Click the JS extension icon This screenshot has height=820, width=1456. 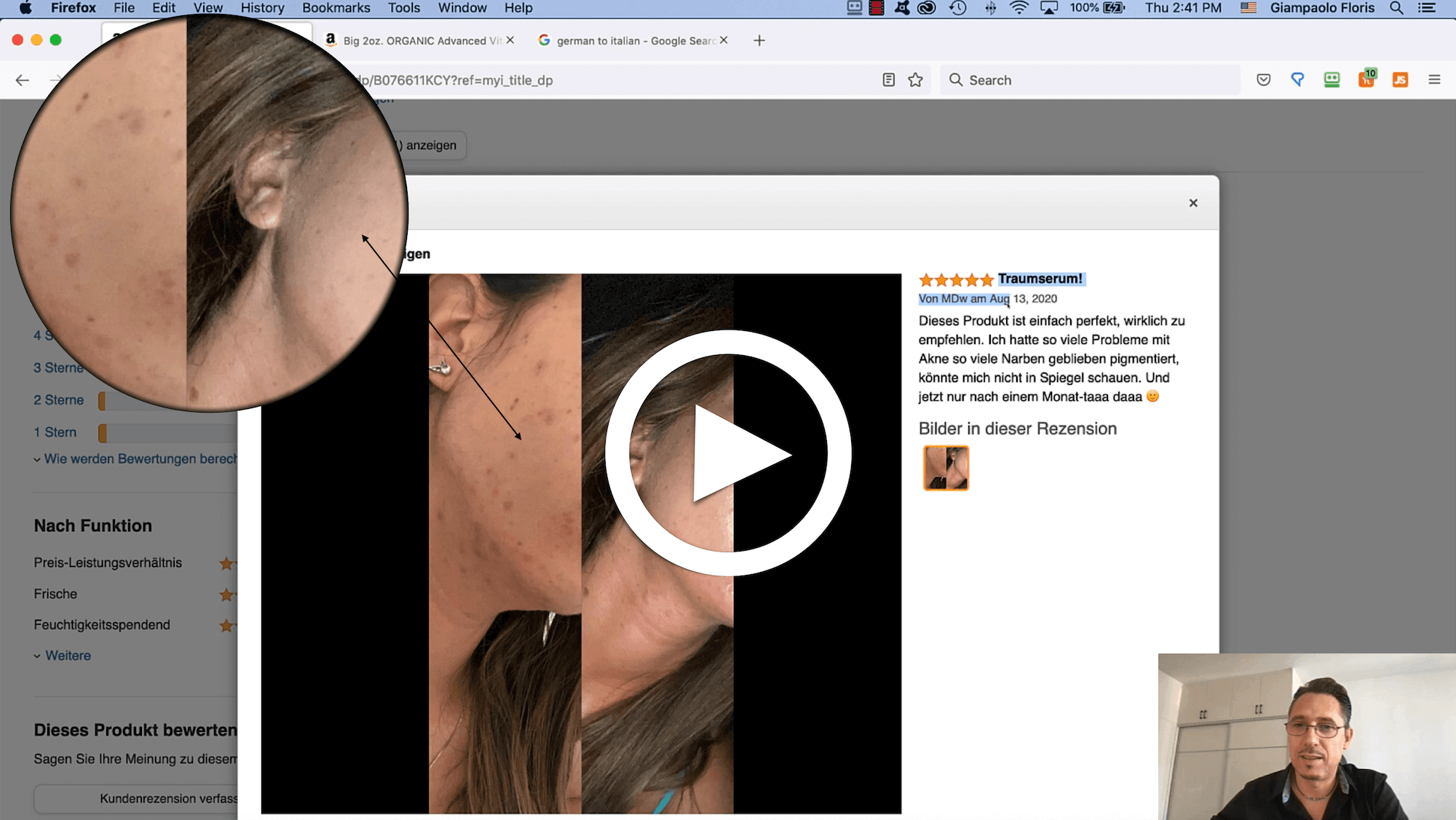1400,80
